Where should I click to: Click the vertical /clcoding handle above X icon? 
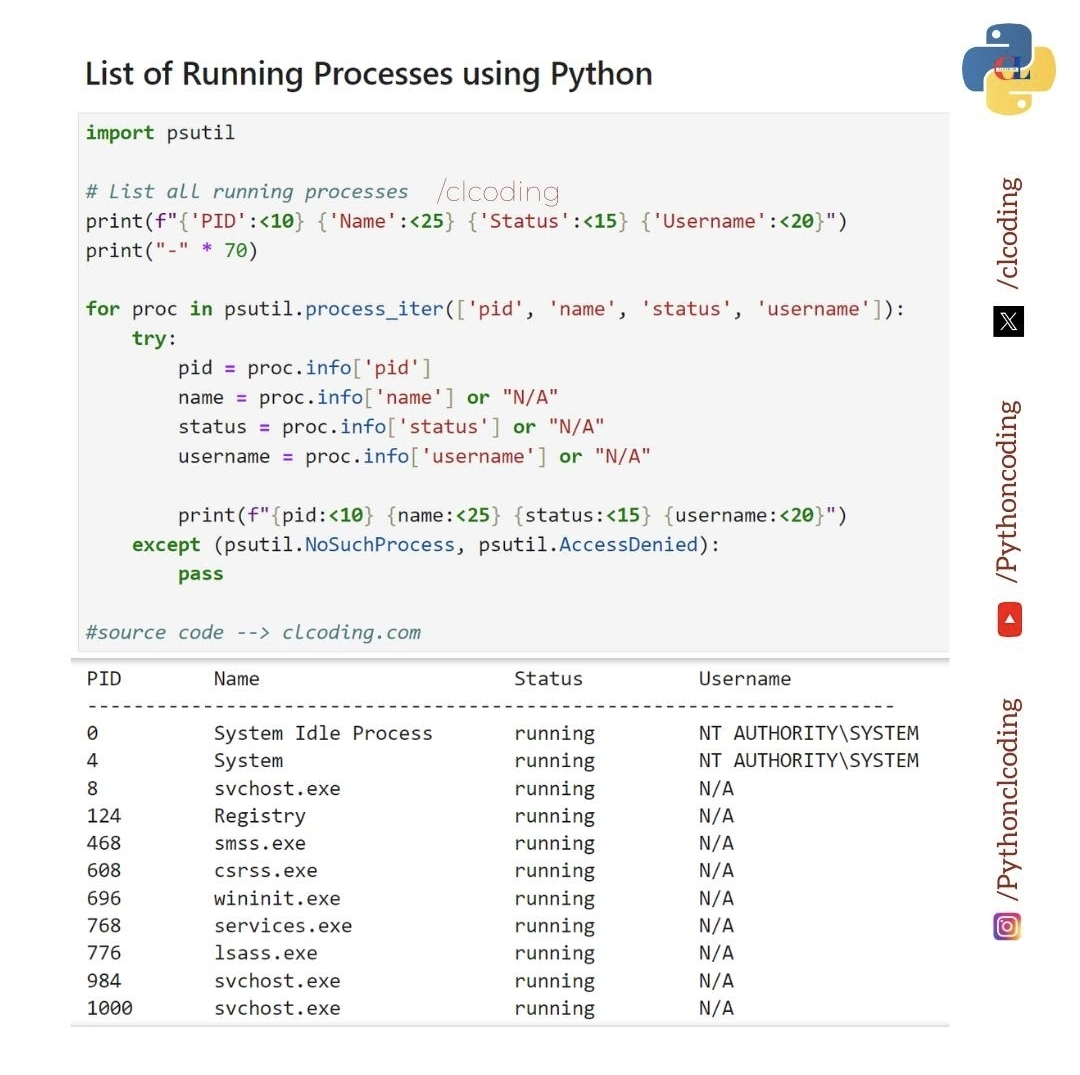click(x=1009, y=233)
